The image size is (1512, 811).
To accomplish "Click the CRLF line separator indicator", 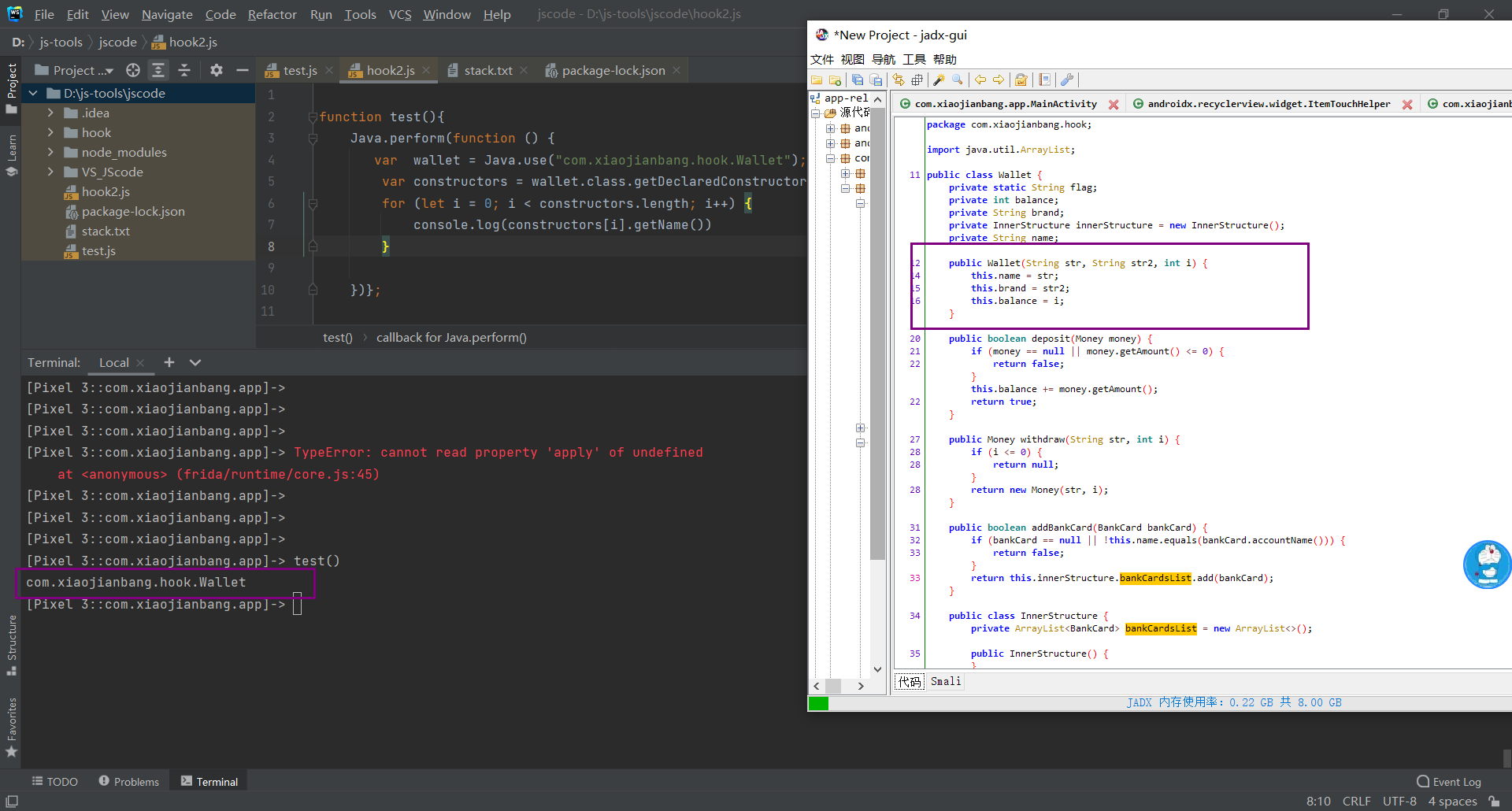I will click(1356, 801).
